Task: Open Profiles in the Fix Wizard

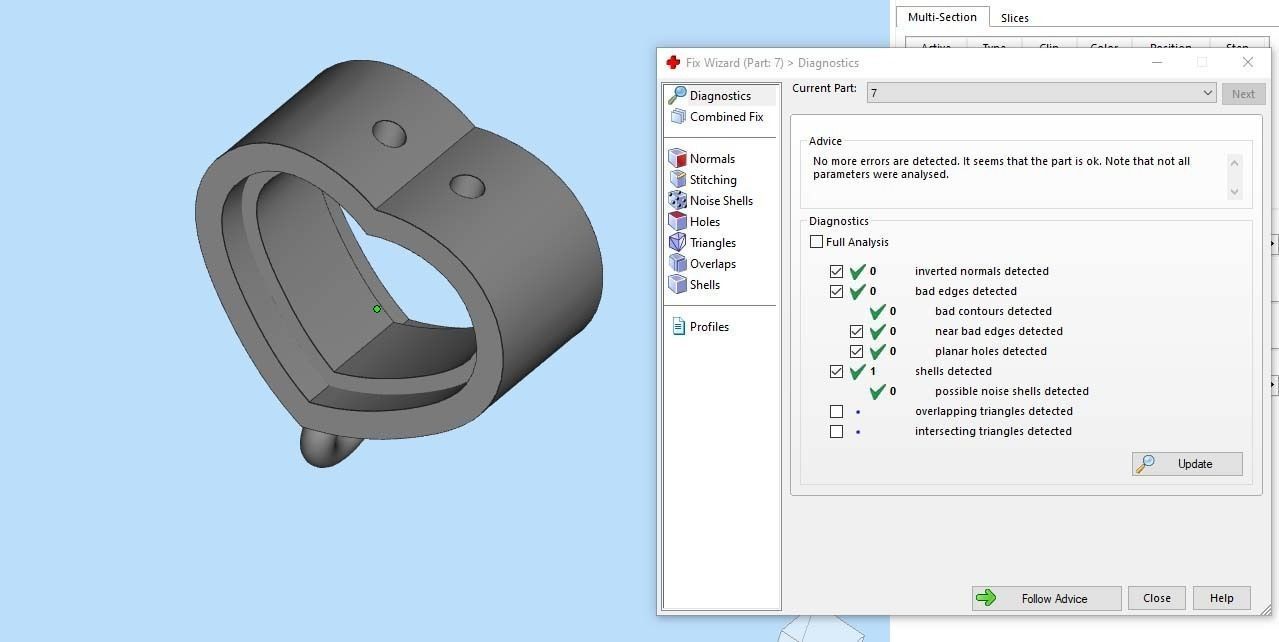Action: 700,327
